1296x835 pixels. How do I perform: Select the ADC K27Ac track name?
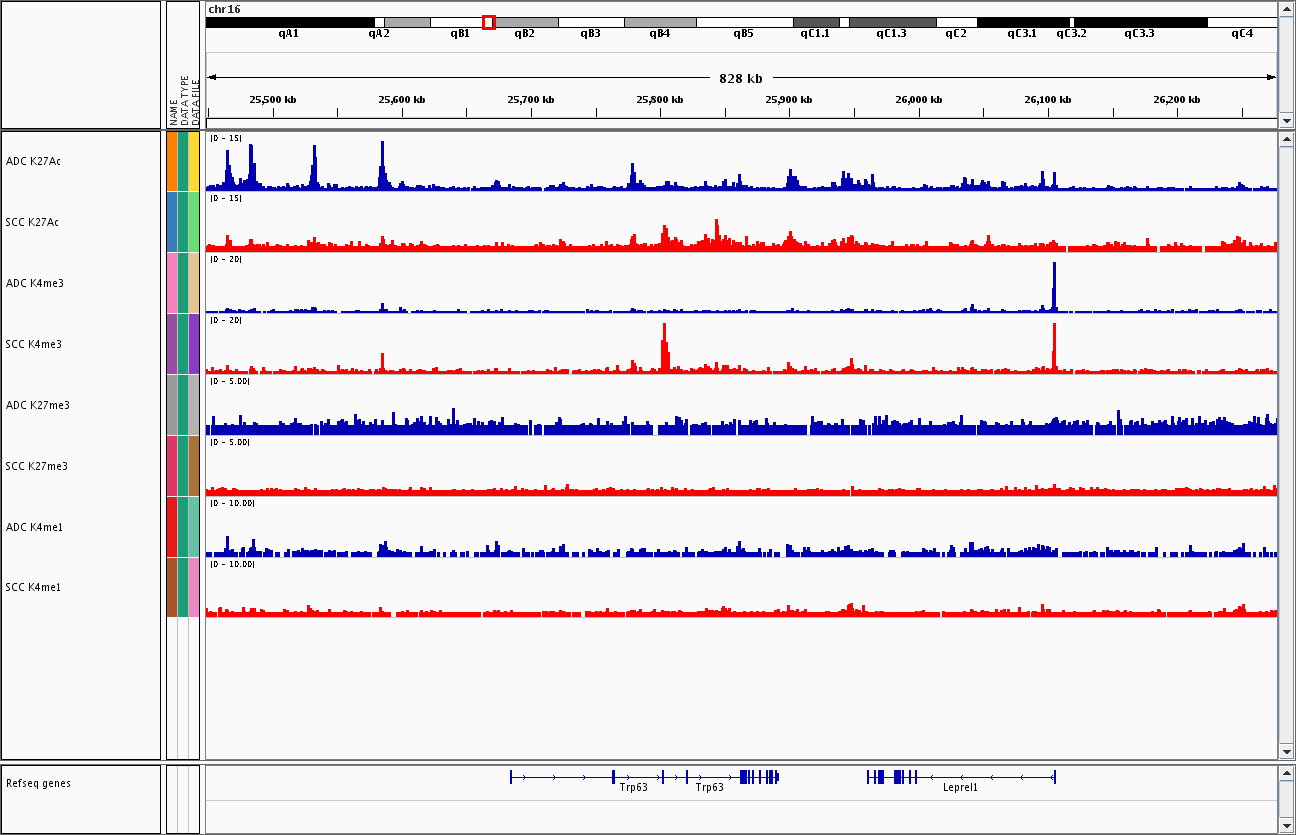34,161
